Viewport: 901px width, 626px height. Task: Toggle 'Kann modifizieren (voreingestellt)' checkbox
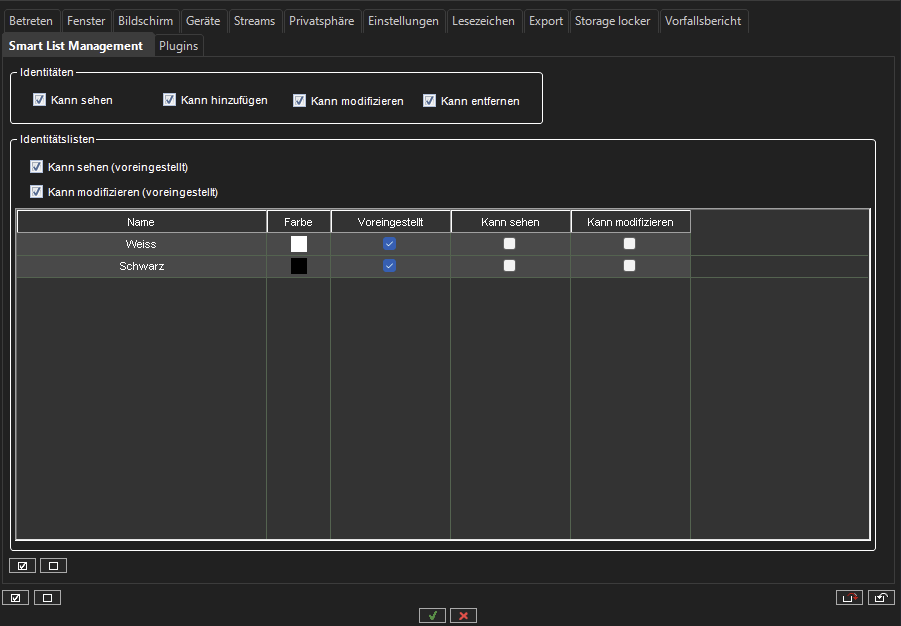click(36, 191)
